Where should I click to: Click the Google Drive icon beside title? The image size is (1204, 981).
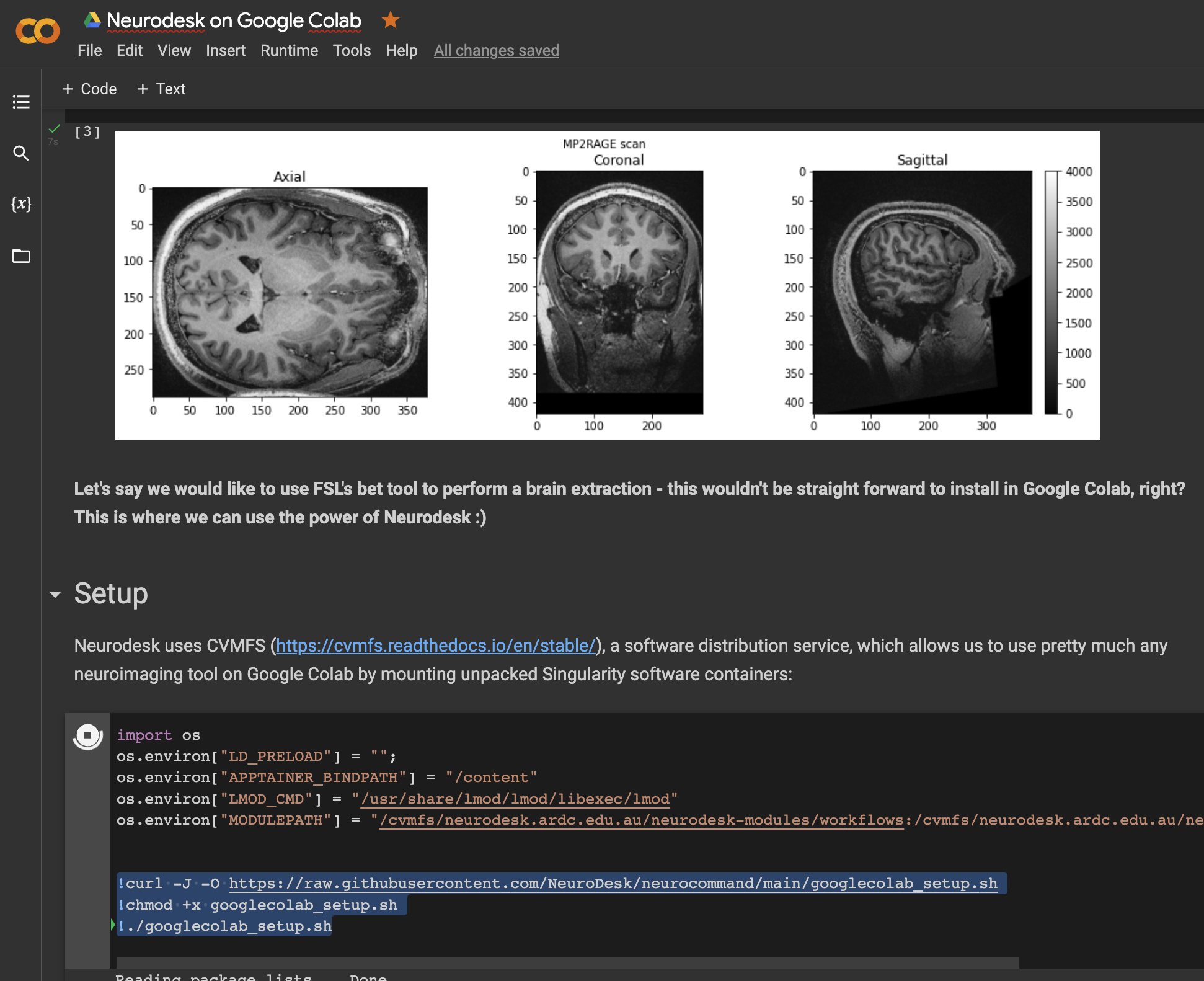pyautogui.click(x=92, y=20)
